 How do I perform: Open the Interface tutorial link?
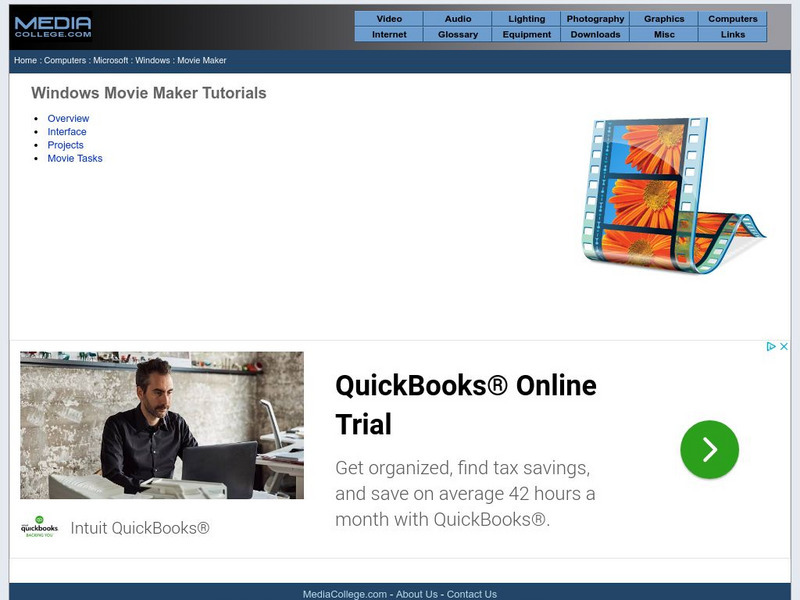pyautogui.click(x=67, y=132)
